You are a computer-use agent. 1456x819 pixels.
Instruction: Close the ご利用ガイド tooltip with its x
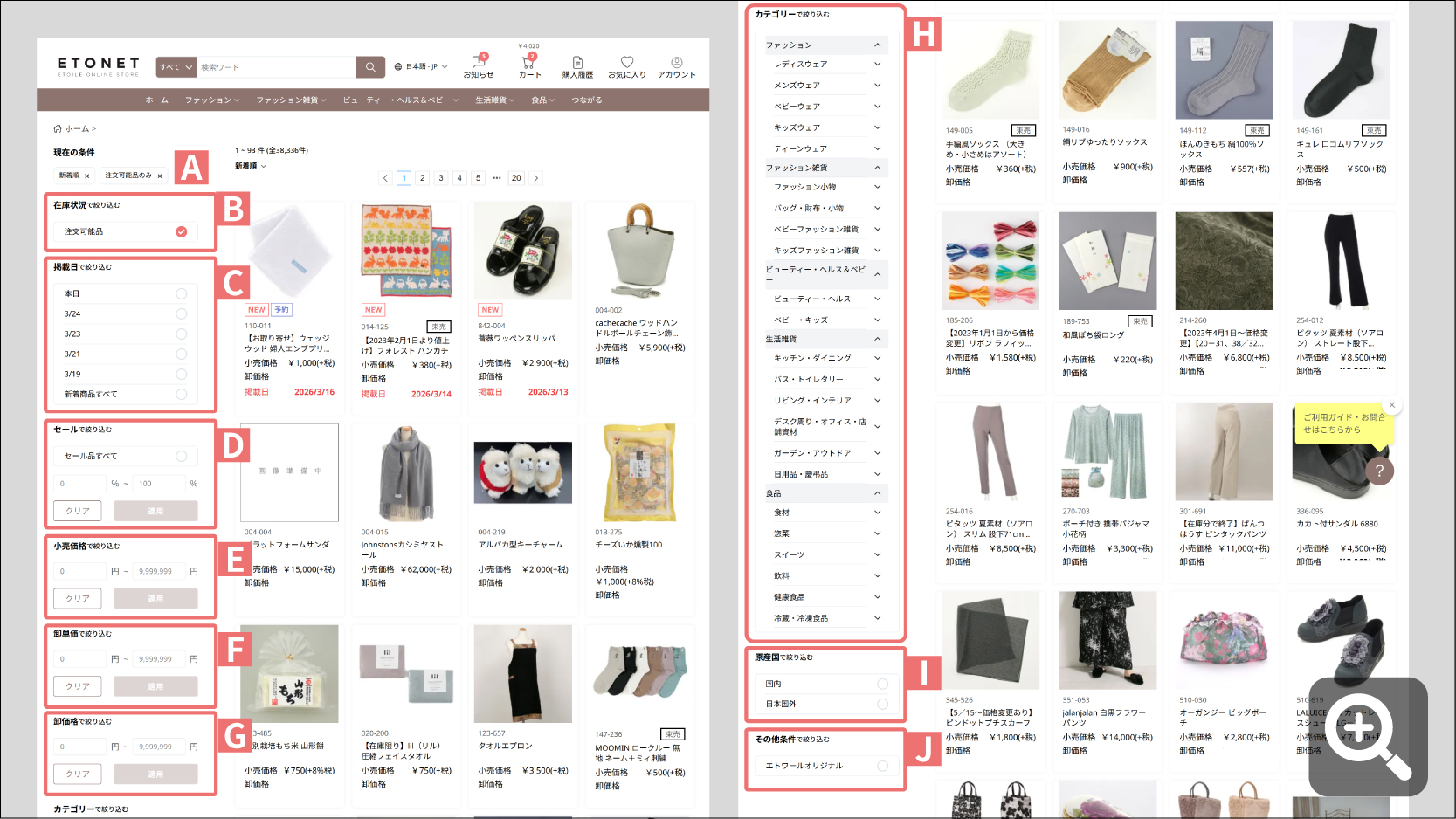click(1392, 405)
